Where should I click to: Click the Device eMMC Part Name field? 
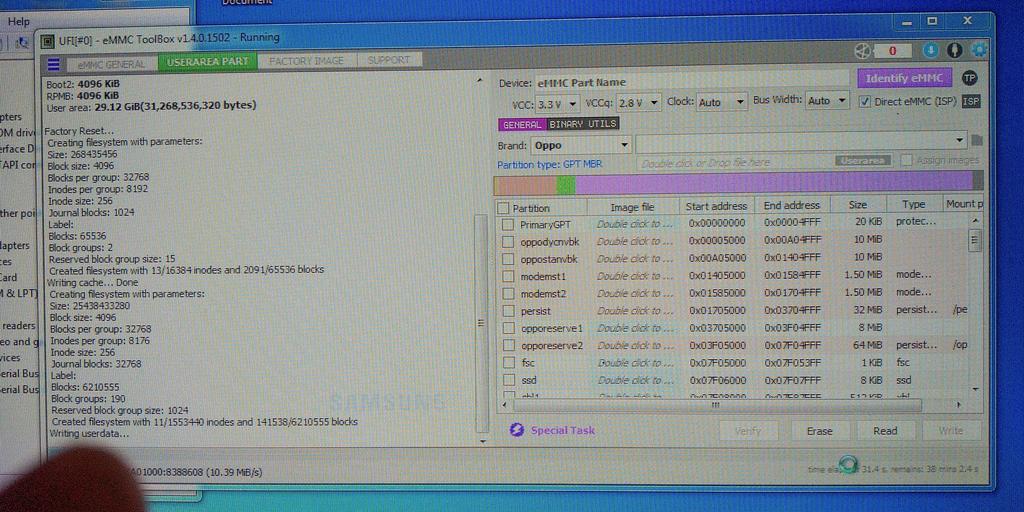[694, 82]
